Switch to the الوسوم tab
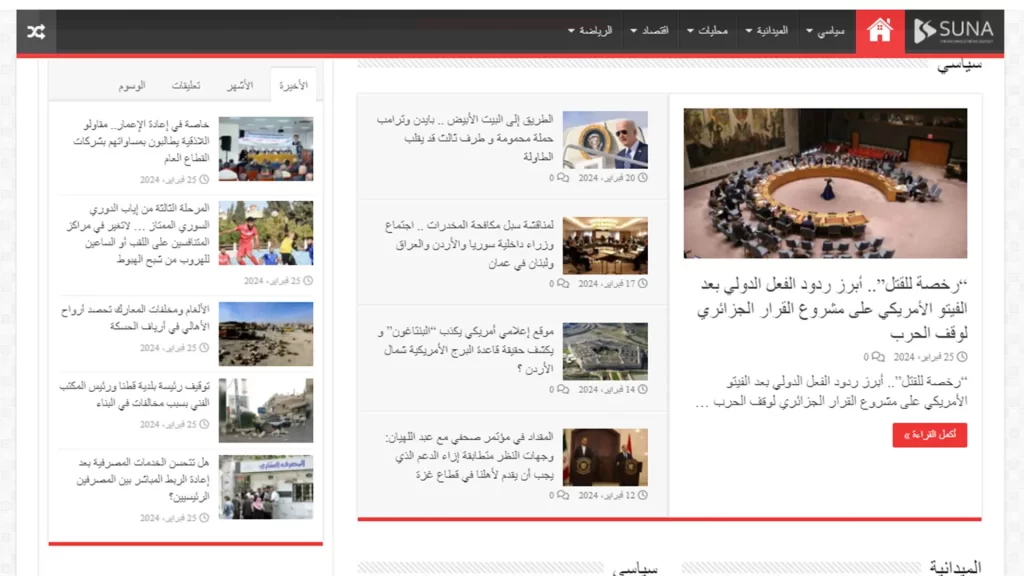The height and width of the screenshot is (576, 1024). [132, 86]
